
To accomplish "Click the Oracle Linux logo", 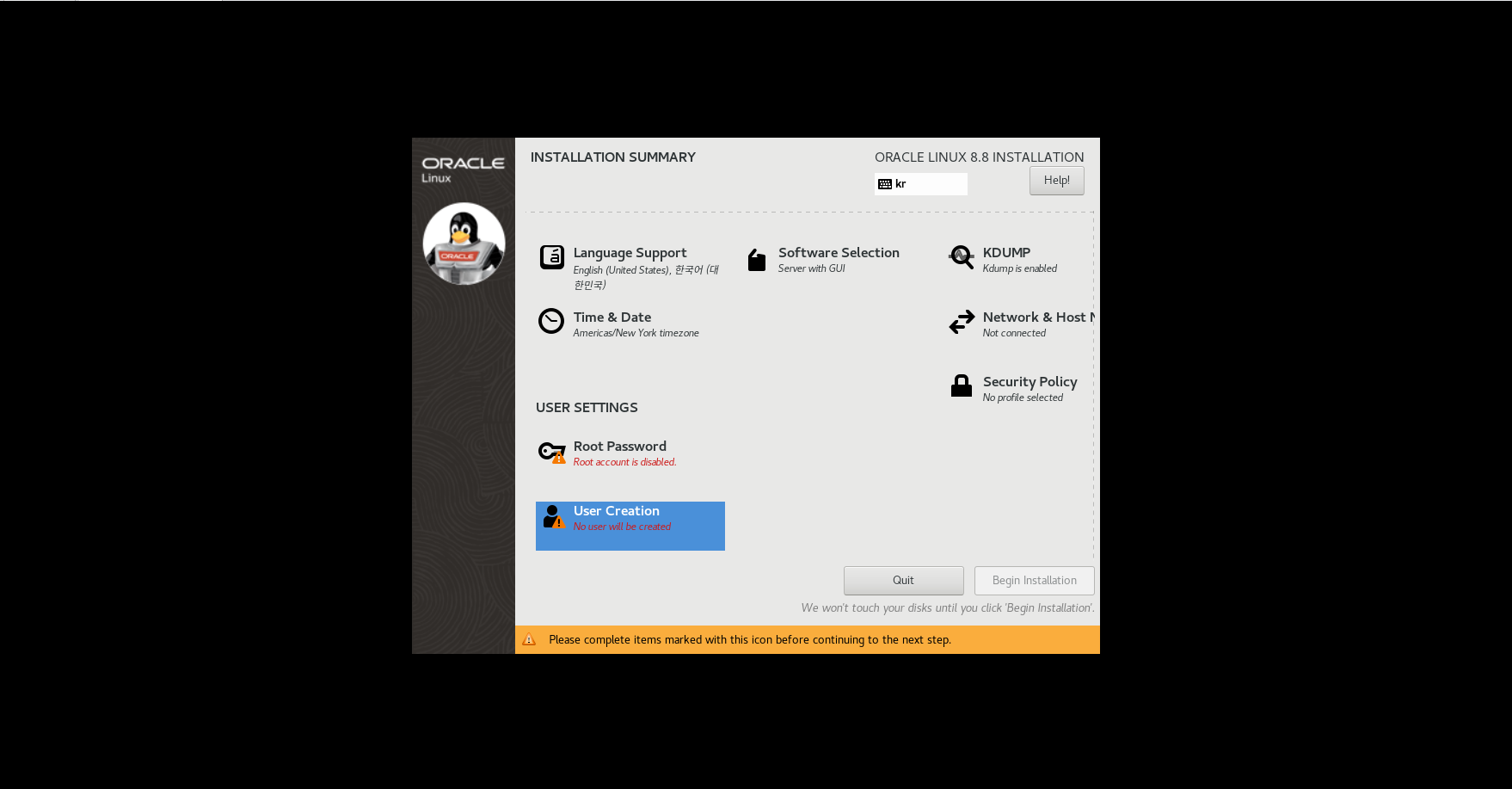I will (463, 169).
